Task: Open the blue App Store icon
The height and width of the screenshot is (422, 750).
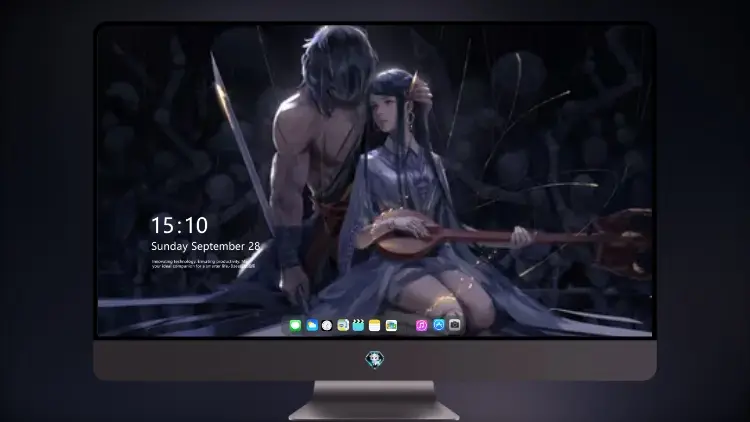Action: click(x=439, y=325)
